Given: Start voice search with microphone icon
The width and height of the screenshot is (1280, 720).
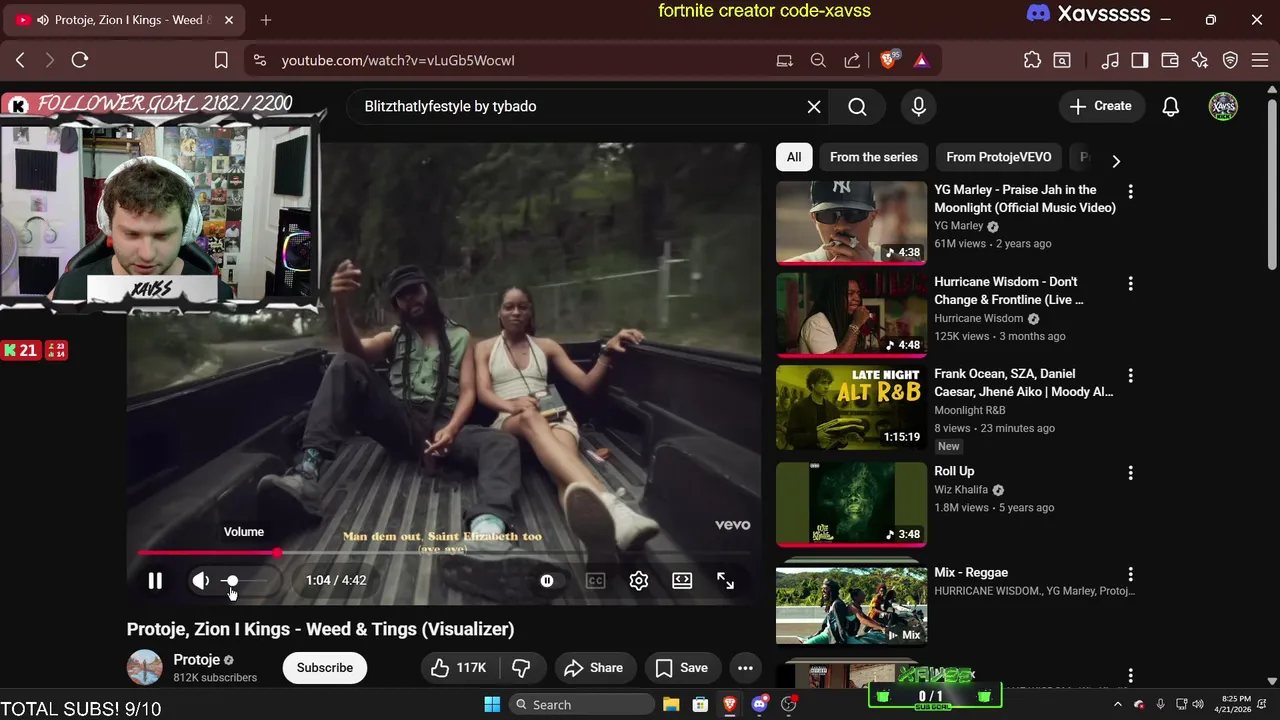Looking at the screenshot, I should [918, 107].
